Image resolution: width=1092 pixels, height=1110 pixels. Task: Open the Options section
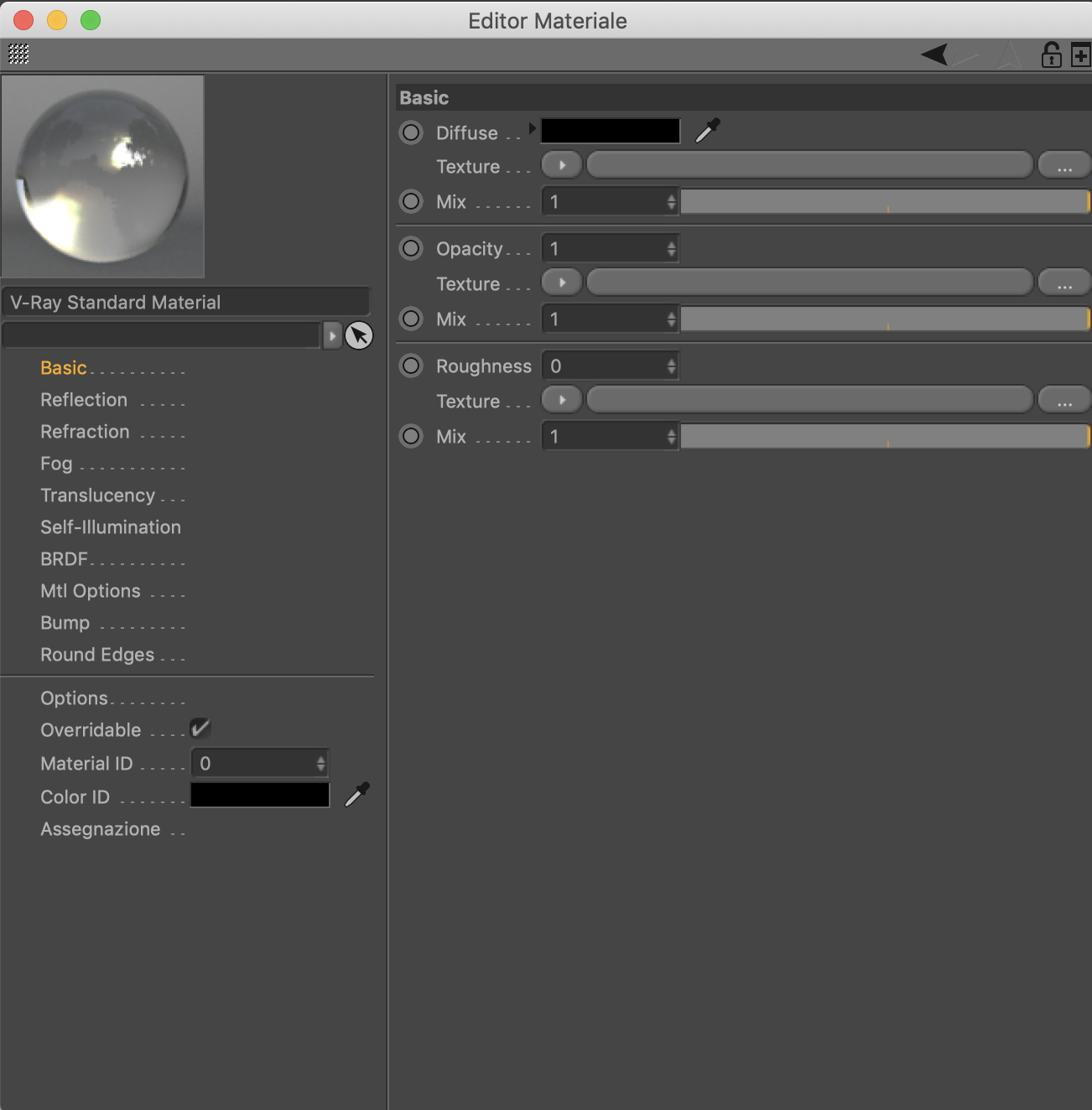74,698
